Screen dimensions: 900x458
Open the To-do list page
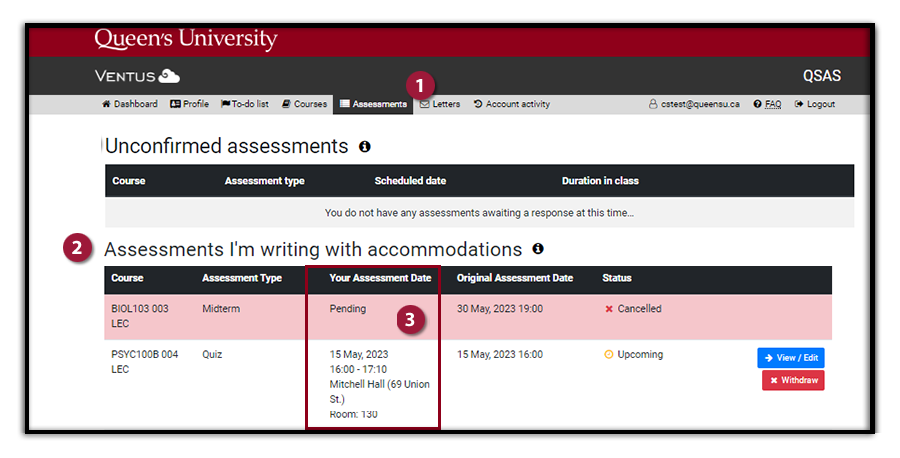pyautogui.click(x=244, y=104)
